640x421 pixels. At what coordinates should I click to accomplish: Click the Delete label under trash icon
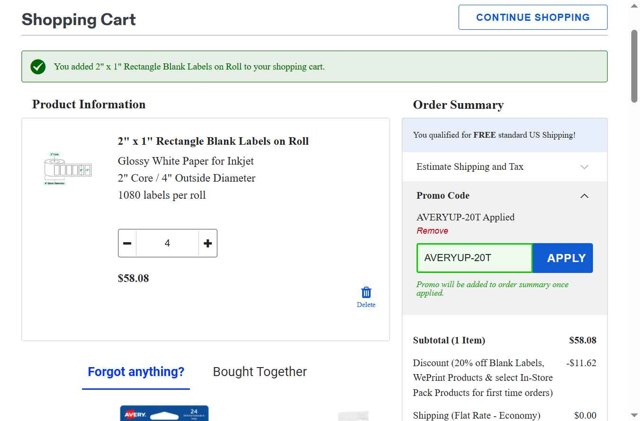366,305
